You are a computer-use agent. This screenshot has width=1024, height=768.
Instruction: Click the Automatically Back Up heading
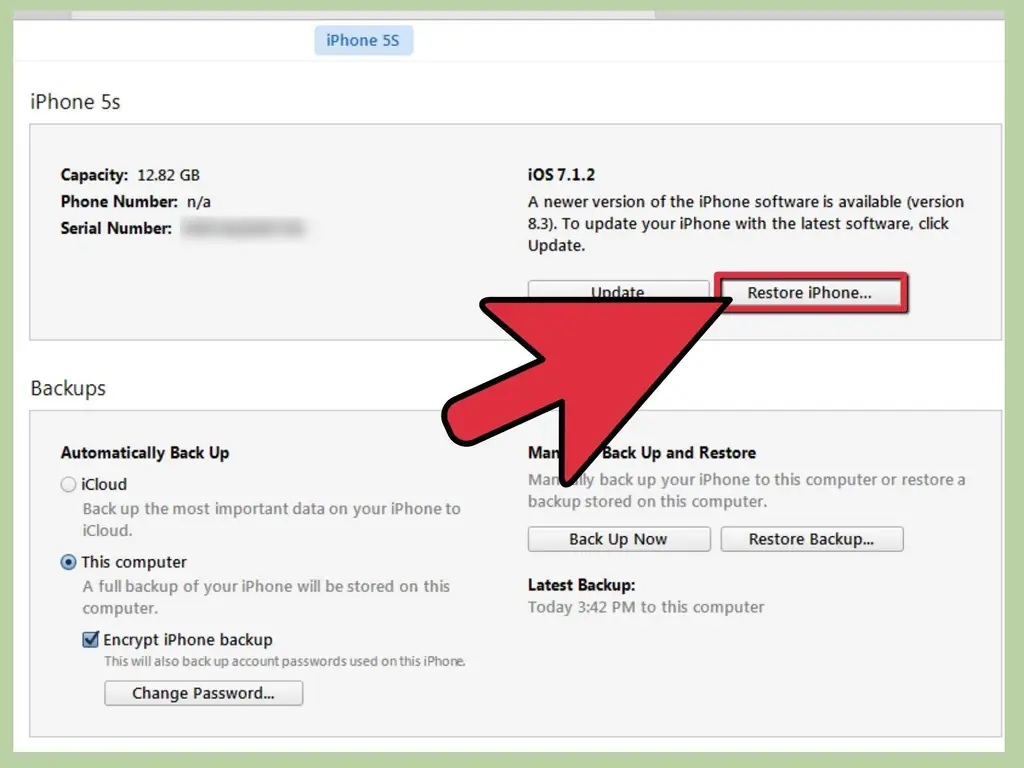click(145, 453)
